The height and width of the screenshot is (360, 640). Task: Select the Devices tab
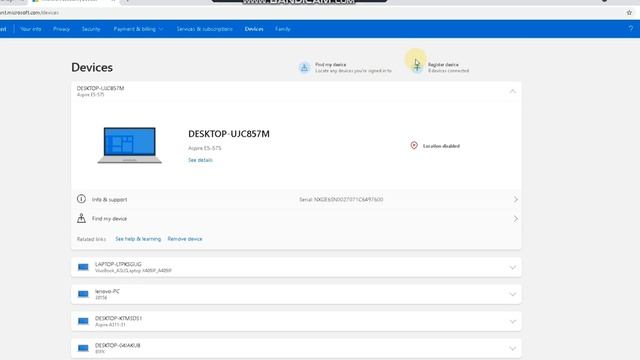pyautogui.click(x=254, y=29)
